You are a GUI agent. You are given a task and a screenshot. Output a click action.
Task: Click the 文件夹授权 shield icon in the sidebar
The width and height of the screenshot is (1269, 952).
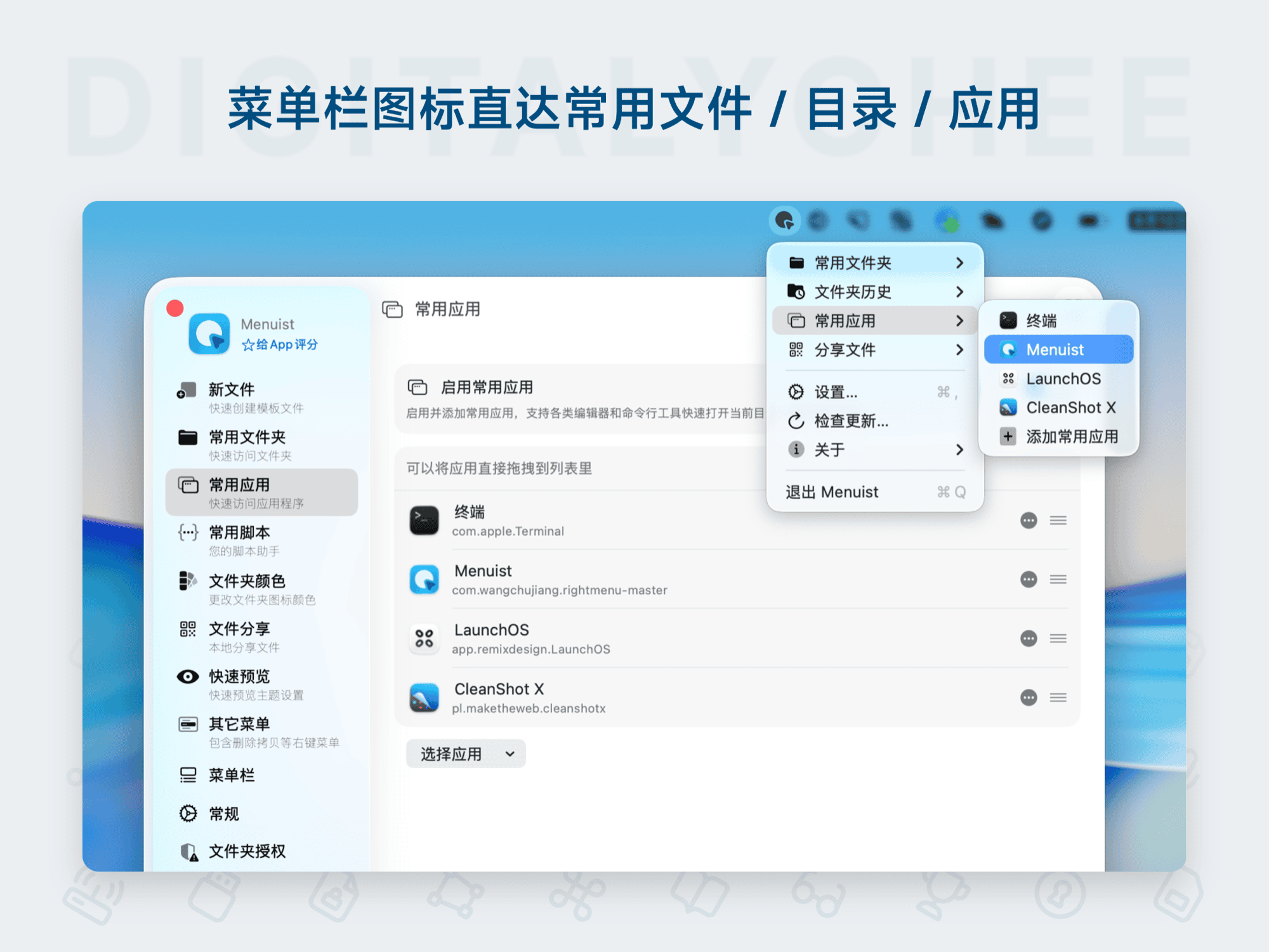coord(188,852)
